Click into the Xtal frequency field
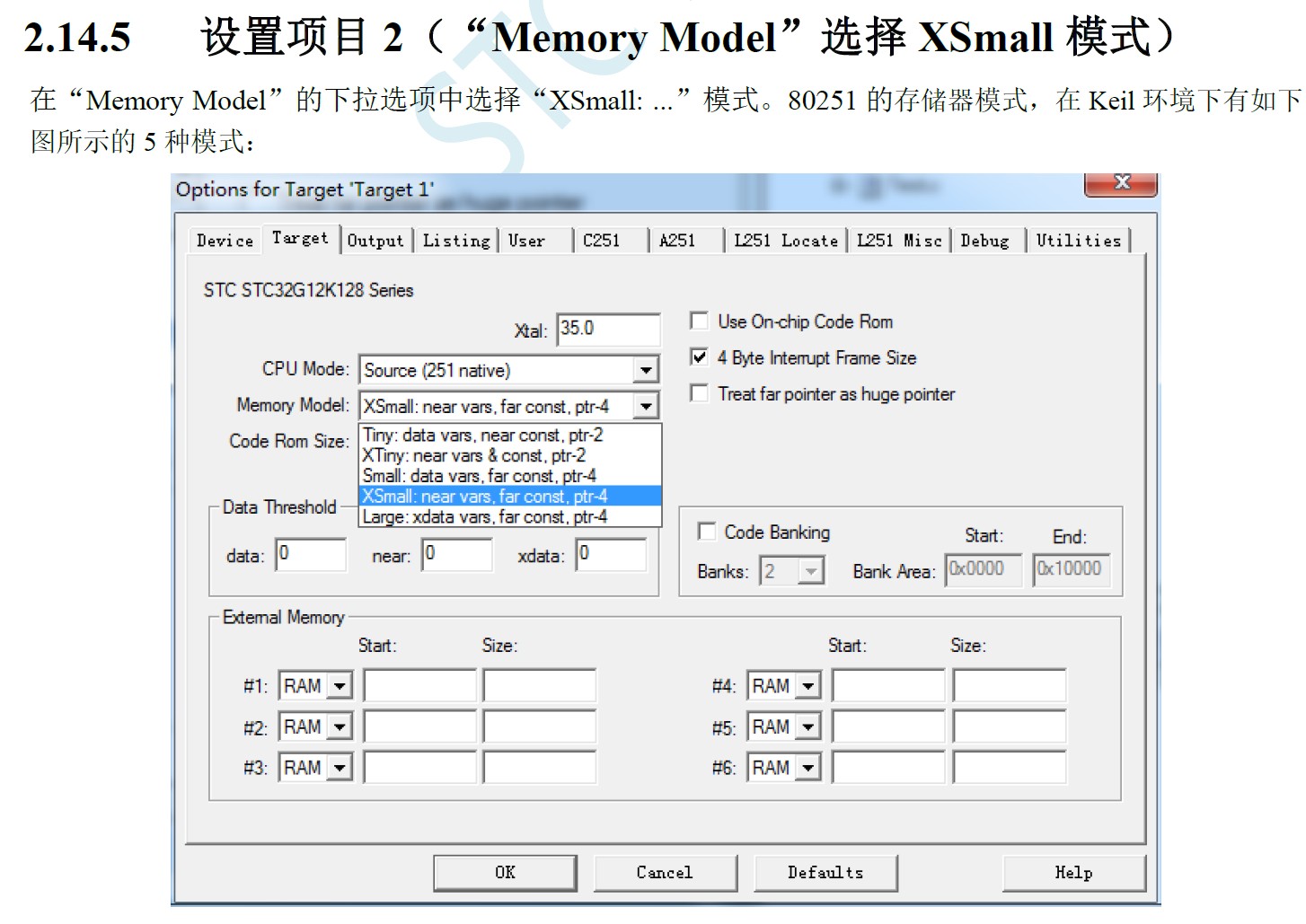The height and width of the screenshot is (924, 1306). [608, 329]
